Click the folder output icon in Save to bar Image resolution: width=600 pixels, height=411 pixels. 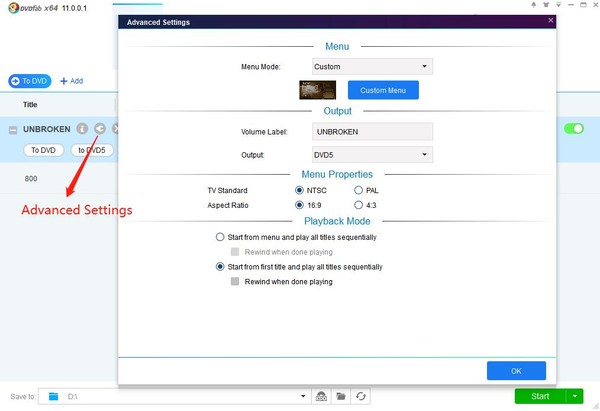coord(341,396)
